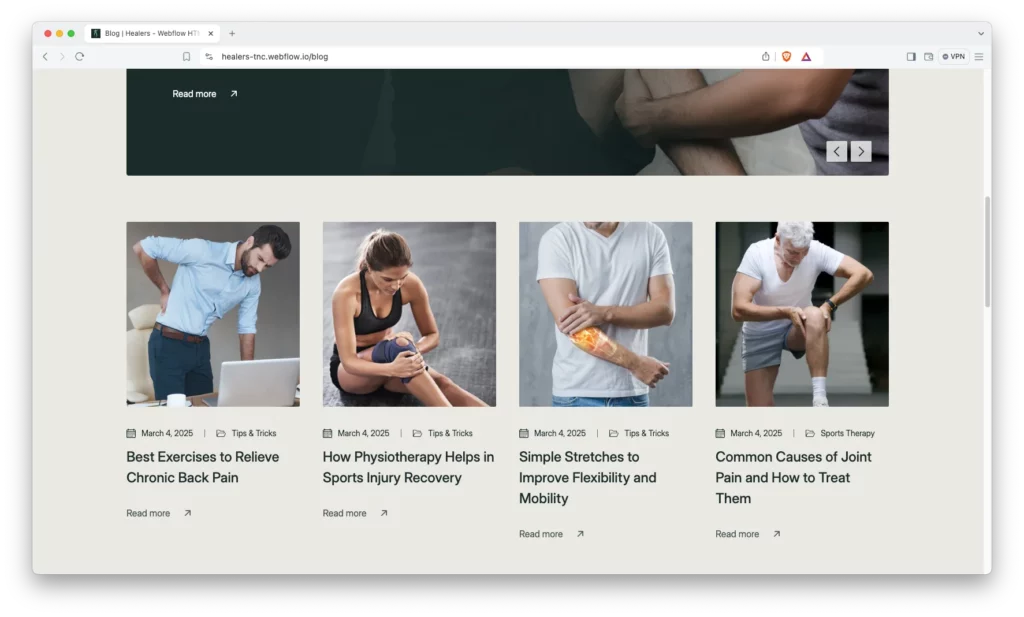
Task: Open a new tab with plus
Action: 232,33
